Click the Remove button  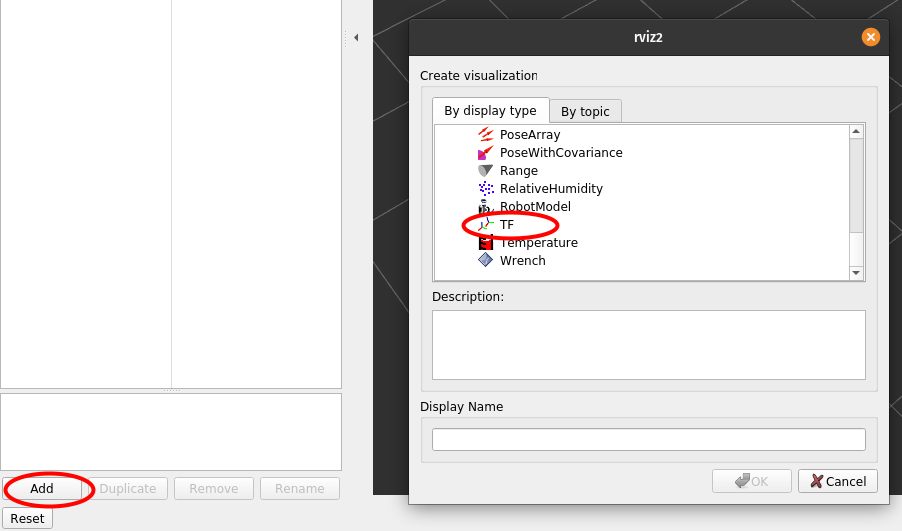[x=213, y=488]
